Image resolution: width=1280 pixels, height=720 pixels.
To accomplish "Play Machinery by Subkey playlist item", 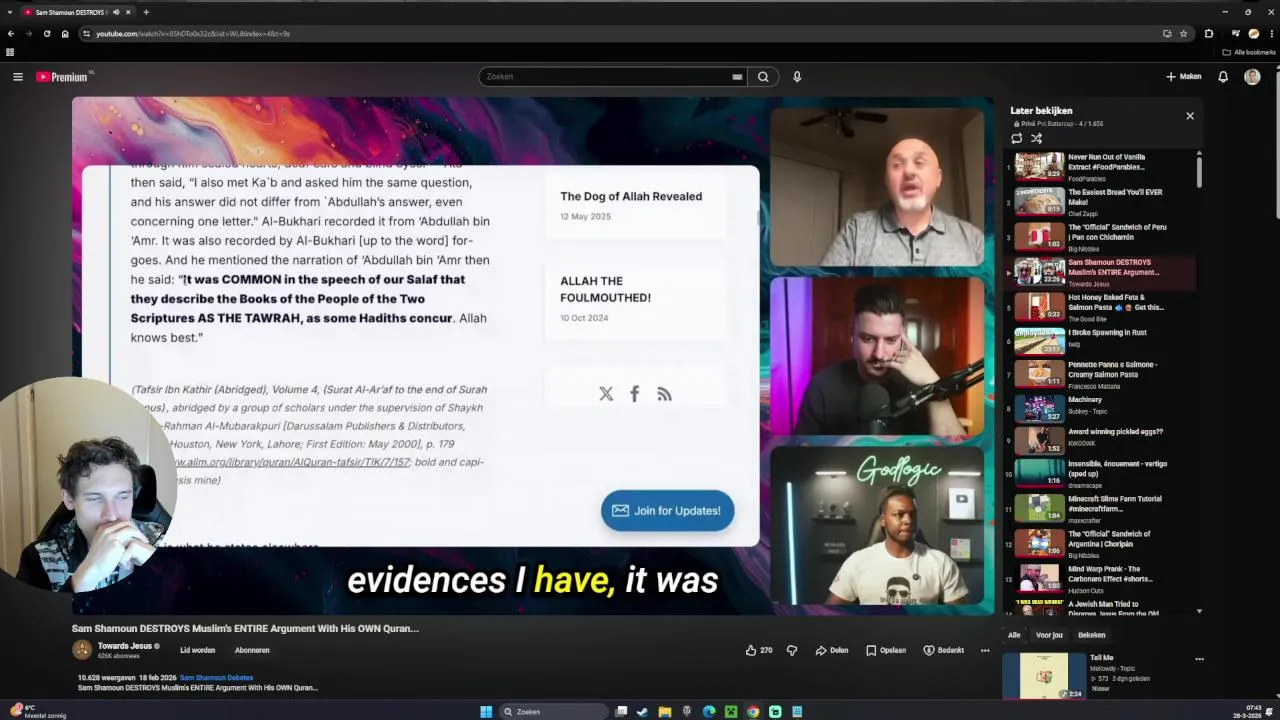I will pyautogui.click(x=1100, y=408).
